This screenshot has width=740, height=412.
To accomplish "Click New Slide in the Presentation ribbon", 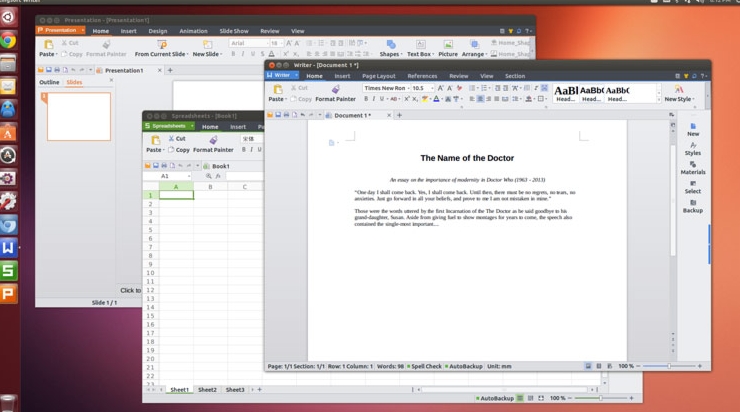I will (x=206, y=49).
